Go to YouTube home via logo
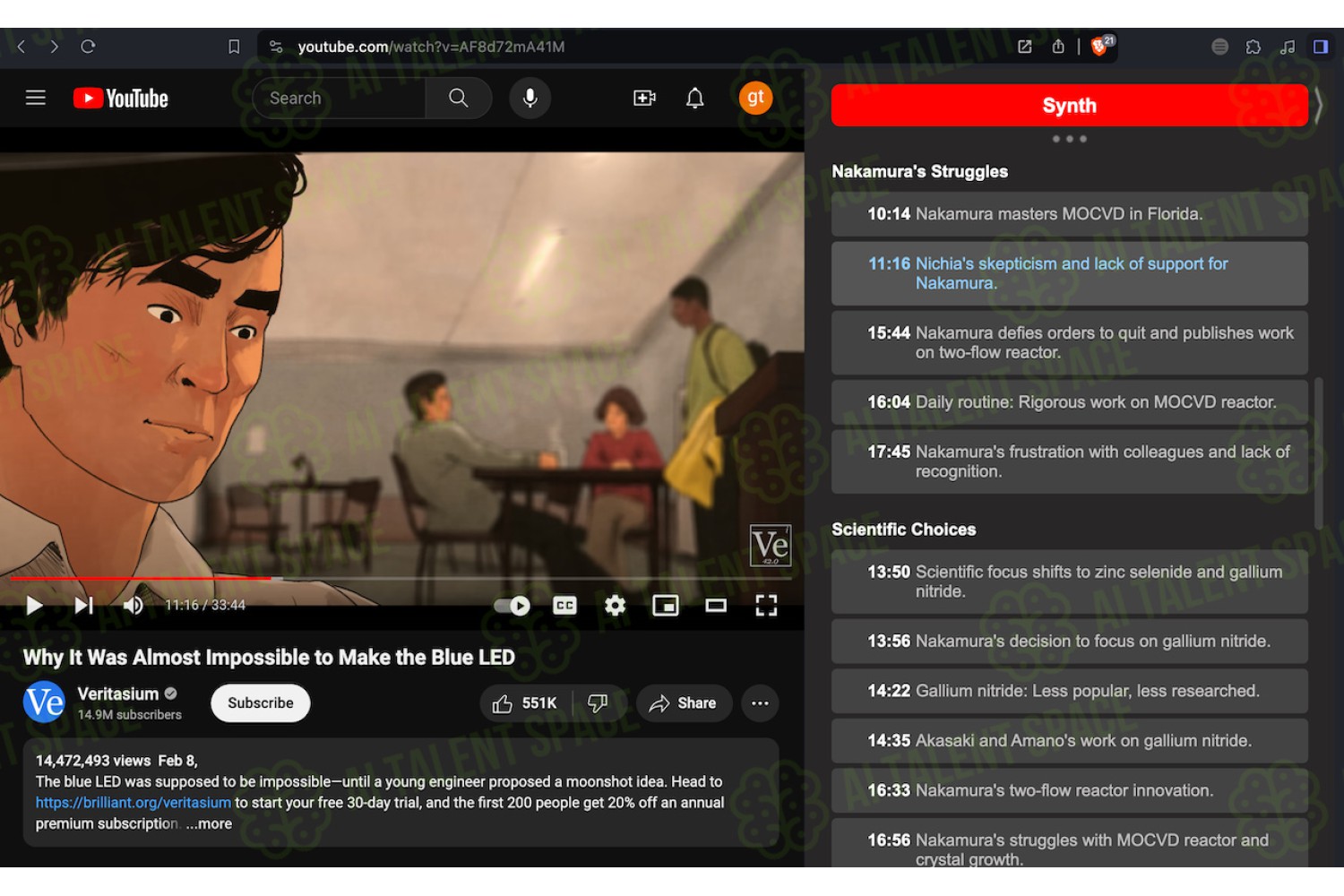1344x896 pixels. coord(121,99)
